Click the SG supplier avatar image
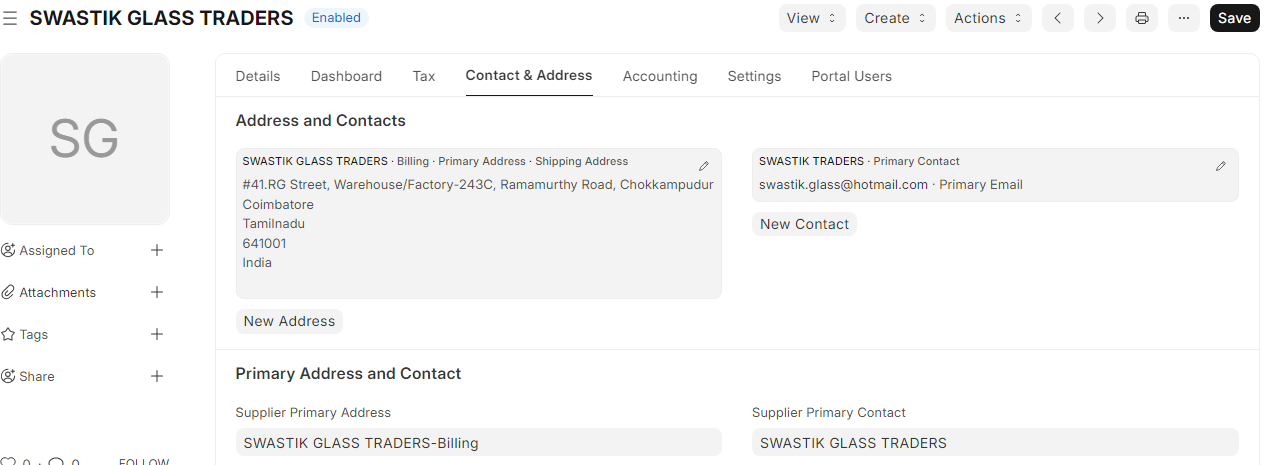The width and height of the screenshot is (1272, 465). click(x=85, y=139)
